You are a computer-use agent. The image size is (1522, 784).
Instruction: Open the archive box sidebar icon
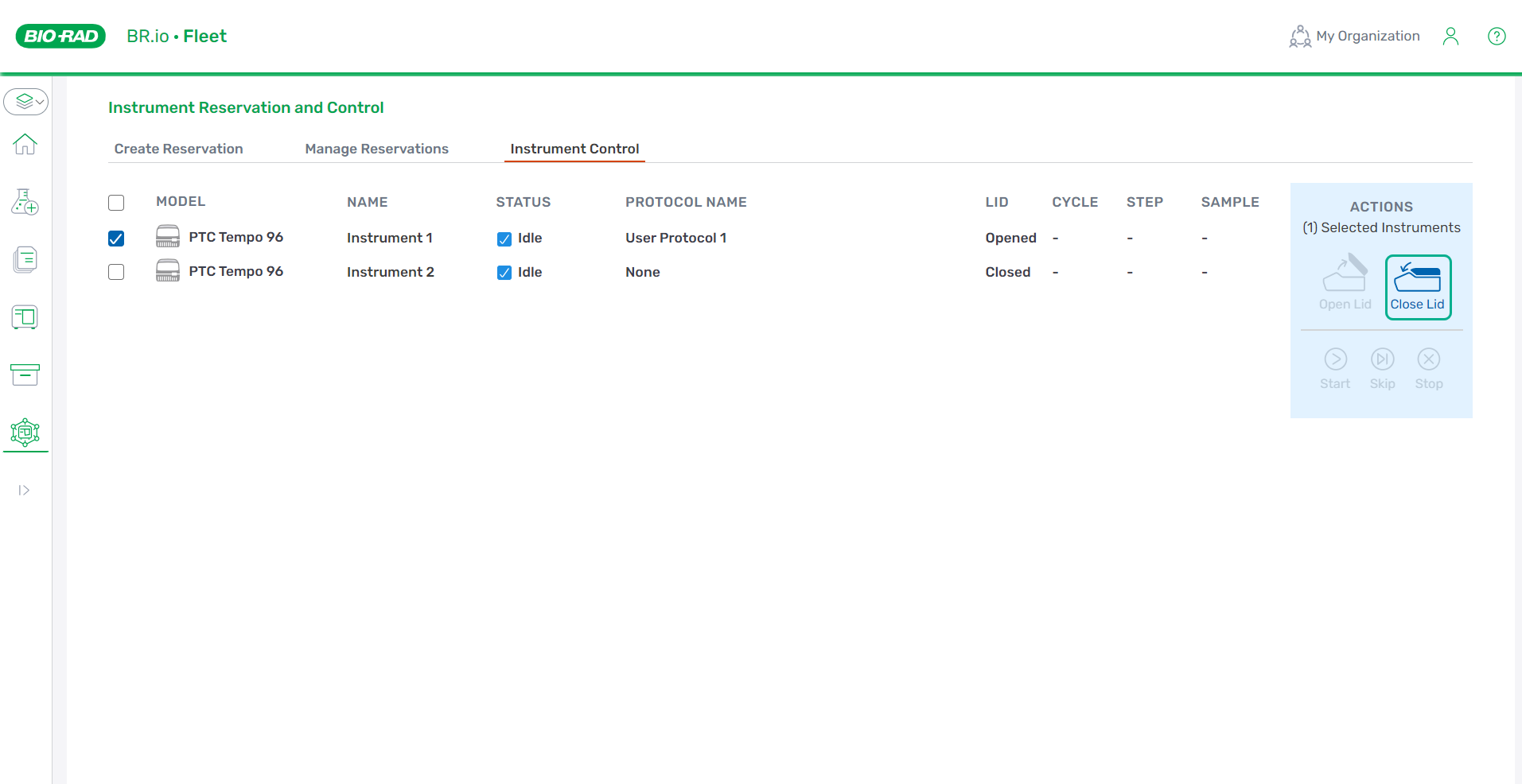pos(25,375)
